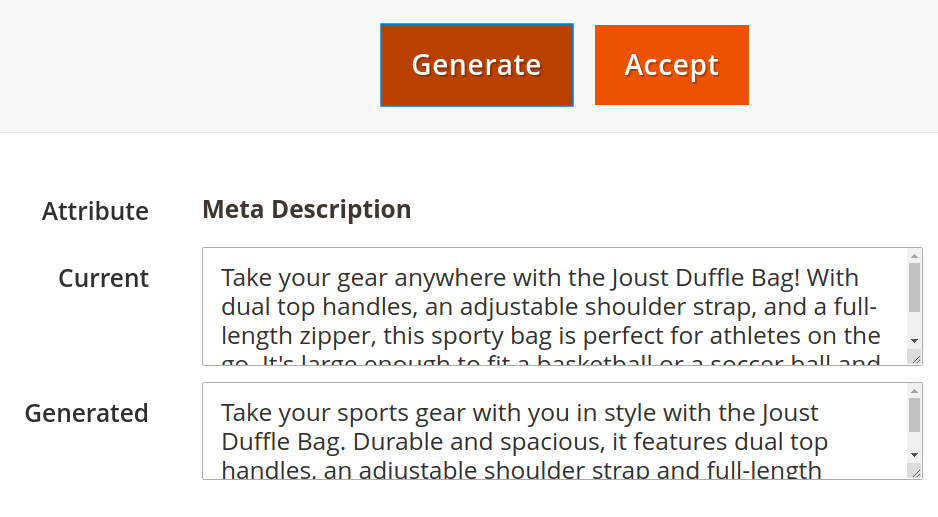Click the resize grip of Generated textarea

[x=915, y=472]
